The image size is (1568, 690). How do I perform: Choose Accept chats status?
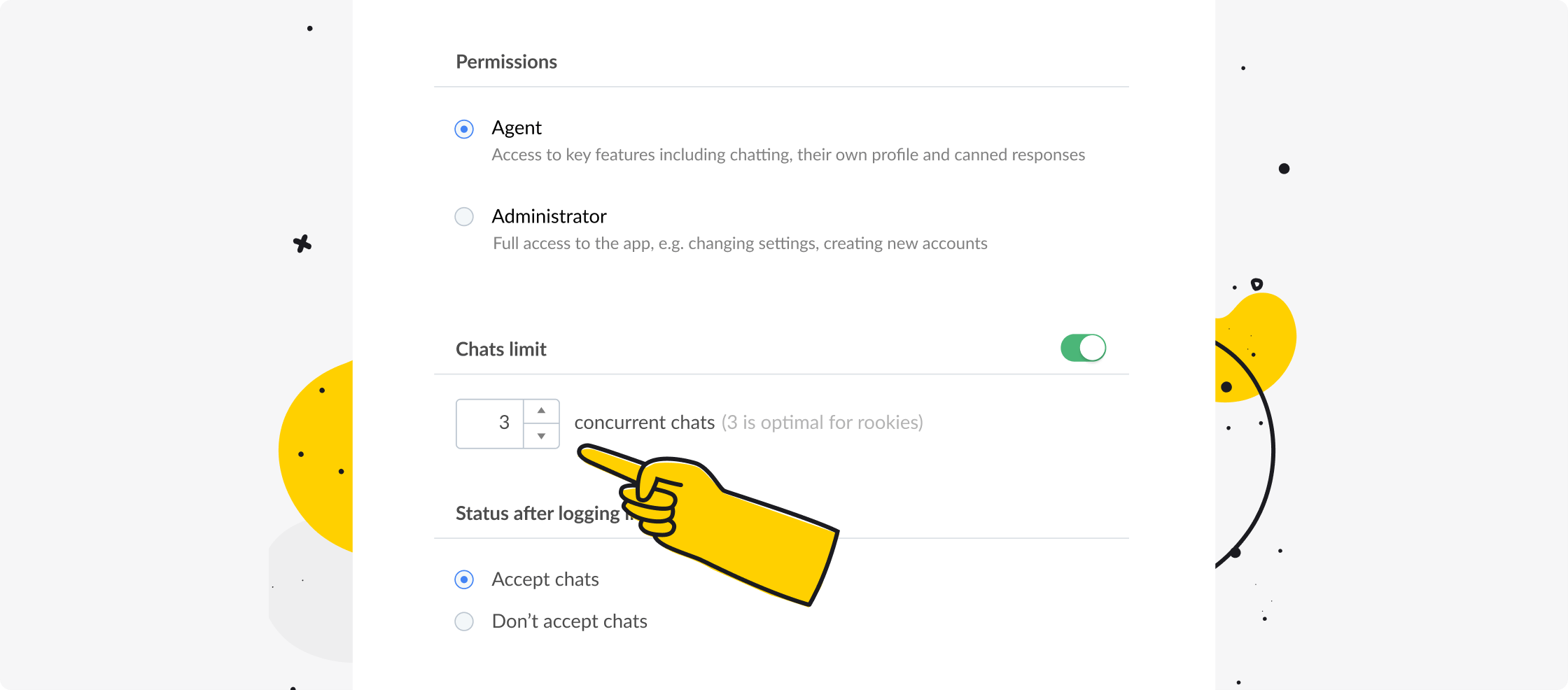pos(464,579)
